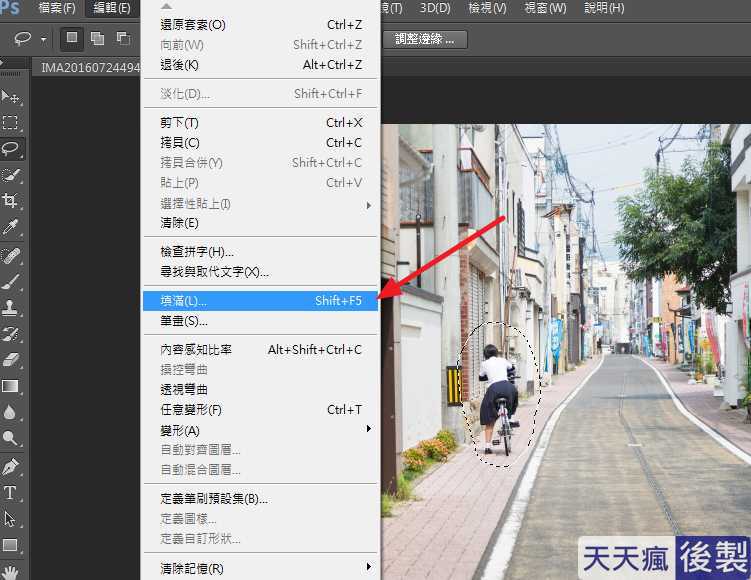Select the Path Selection tool
The image size is (751, 580).
pyautogui.click(x=11, y=519)
